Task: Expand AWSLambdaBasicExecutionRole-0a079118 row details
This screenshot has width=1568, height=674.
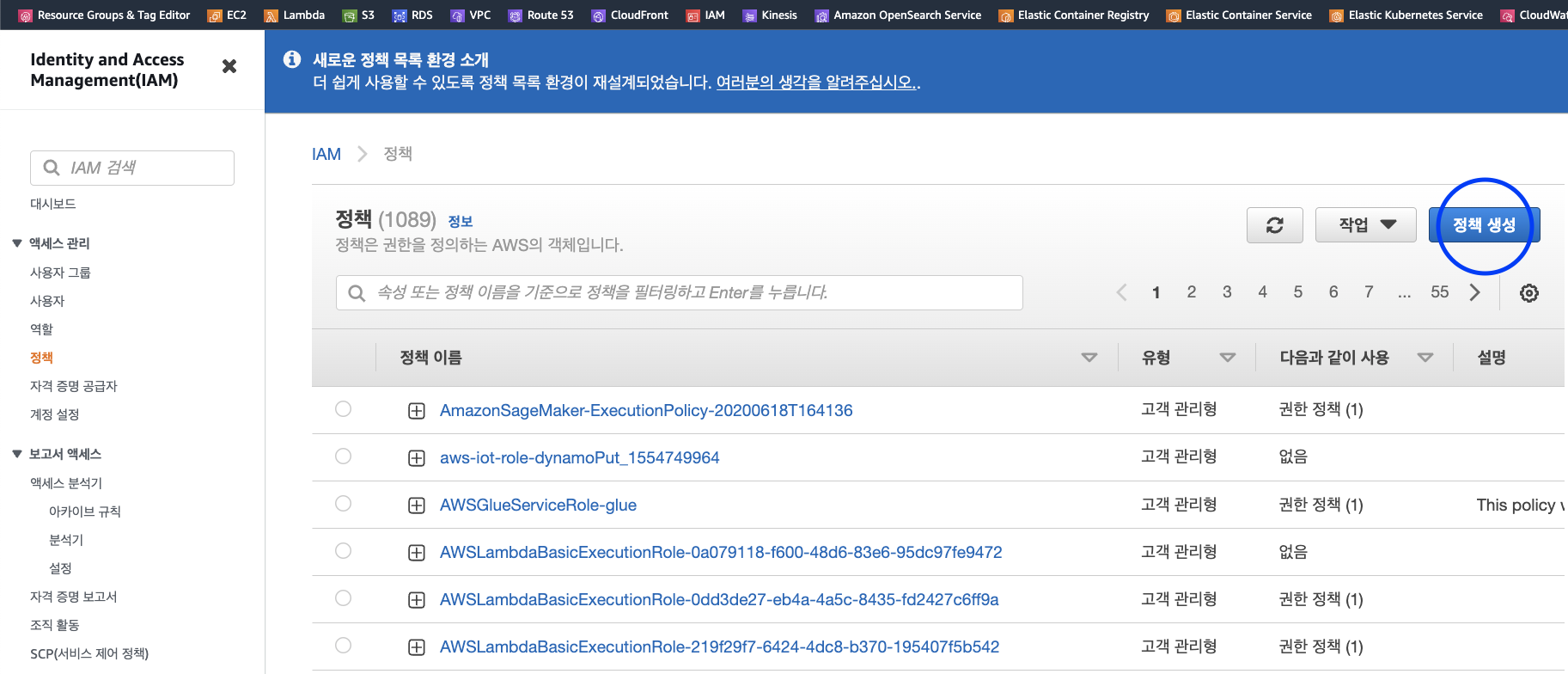Action: click(417, 553)
